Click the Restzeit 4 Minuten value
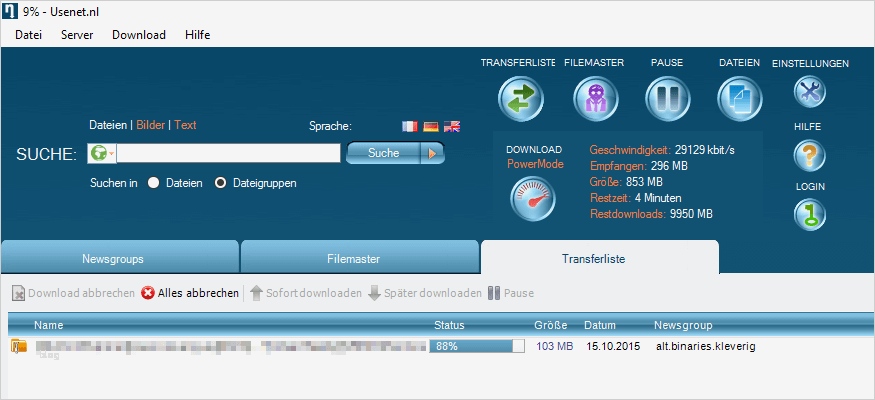Image resolution: width=875 pixels, height=400 pixels. (x=658, y=198)
